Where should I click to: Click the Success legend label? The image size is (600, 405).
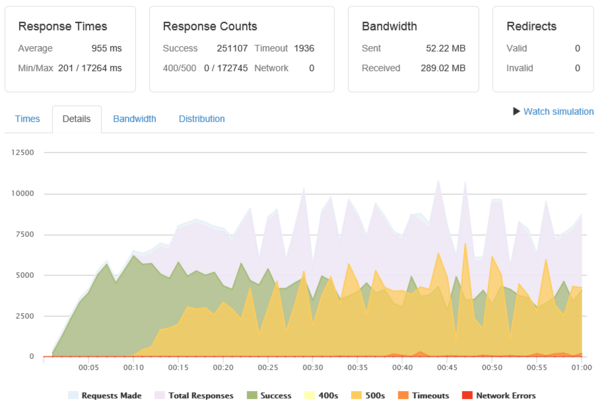click(276, 396)
